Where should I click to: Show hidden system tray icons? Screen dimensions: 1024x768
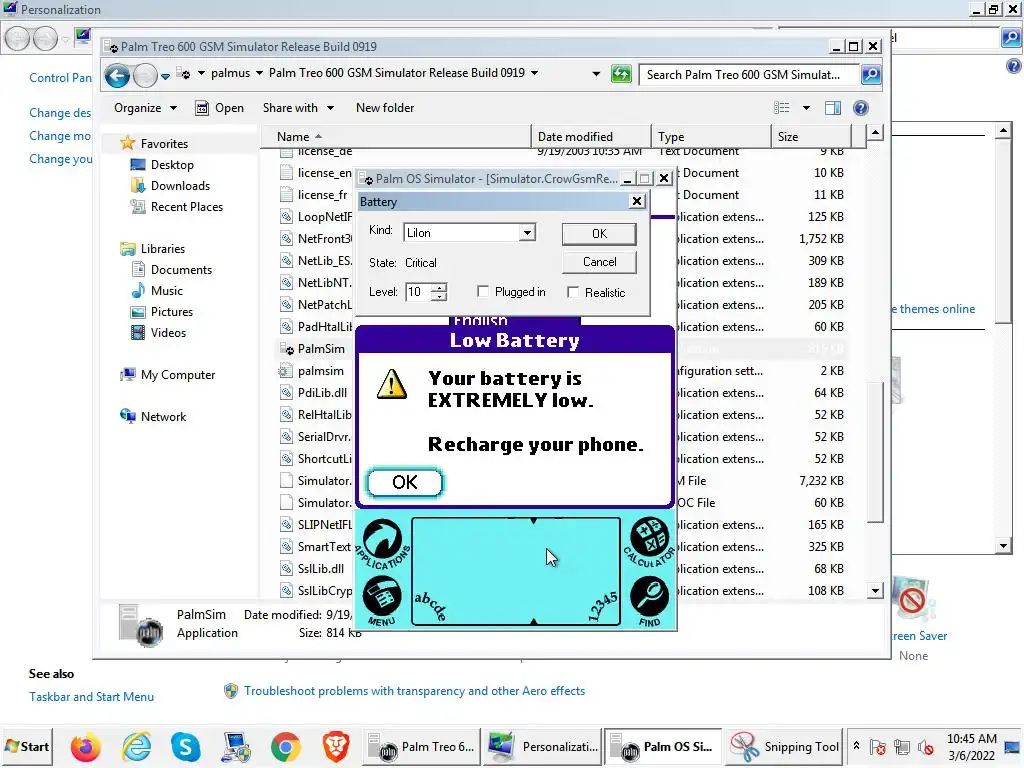pos(856,746)
